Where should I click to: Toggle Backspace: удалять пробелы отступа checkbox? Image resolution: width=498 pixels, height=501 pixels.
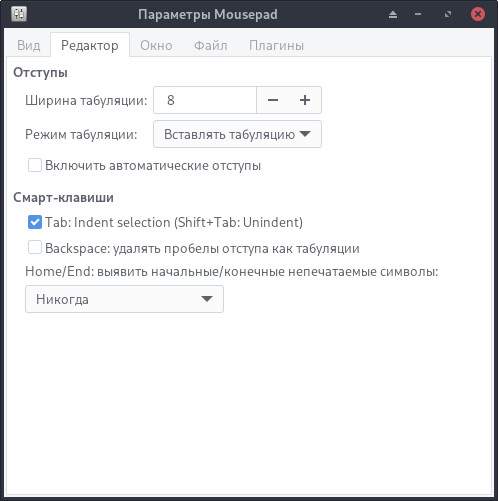coord(35,248)
